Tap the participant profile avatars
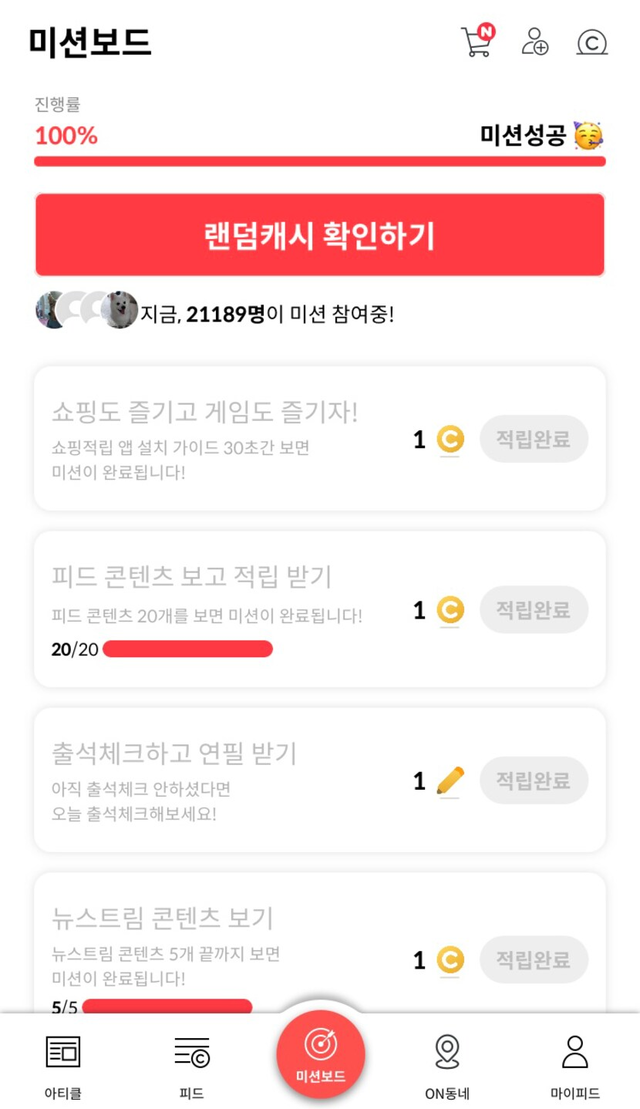The width and height of the screenshot is (640, 1109). click(x=86, y=311)
